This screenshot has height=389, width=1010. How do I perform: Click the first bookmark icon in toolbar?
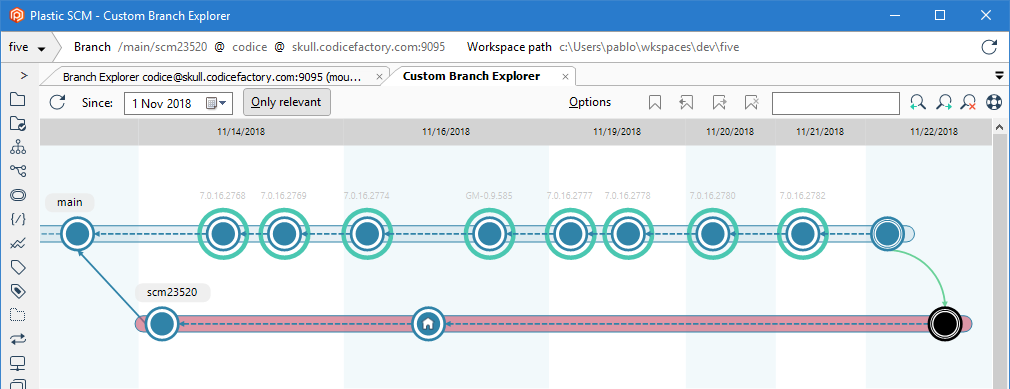(x=655, y=102)
